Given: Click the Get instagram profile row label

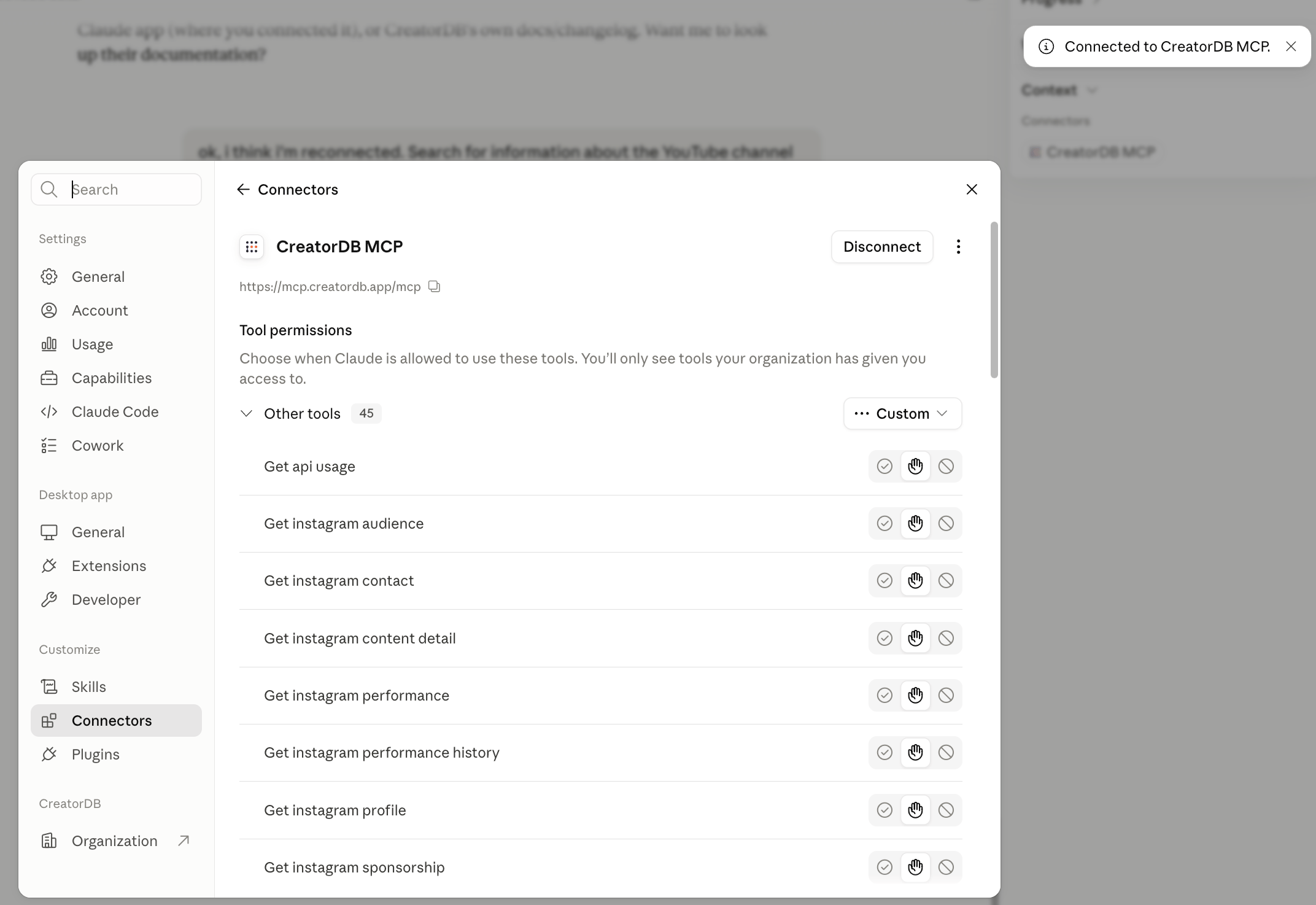Looking at the screenshot, I should point(335,810).
